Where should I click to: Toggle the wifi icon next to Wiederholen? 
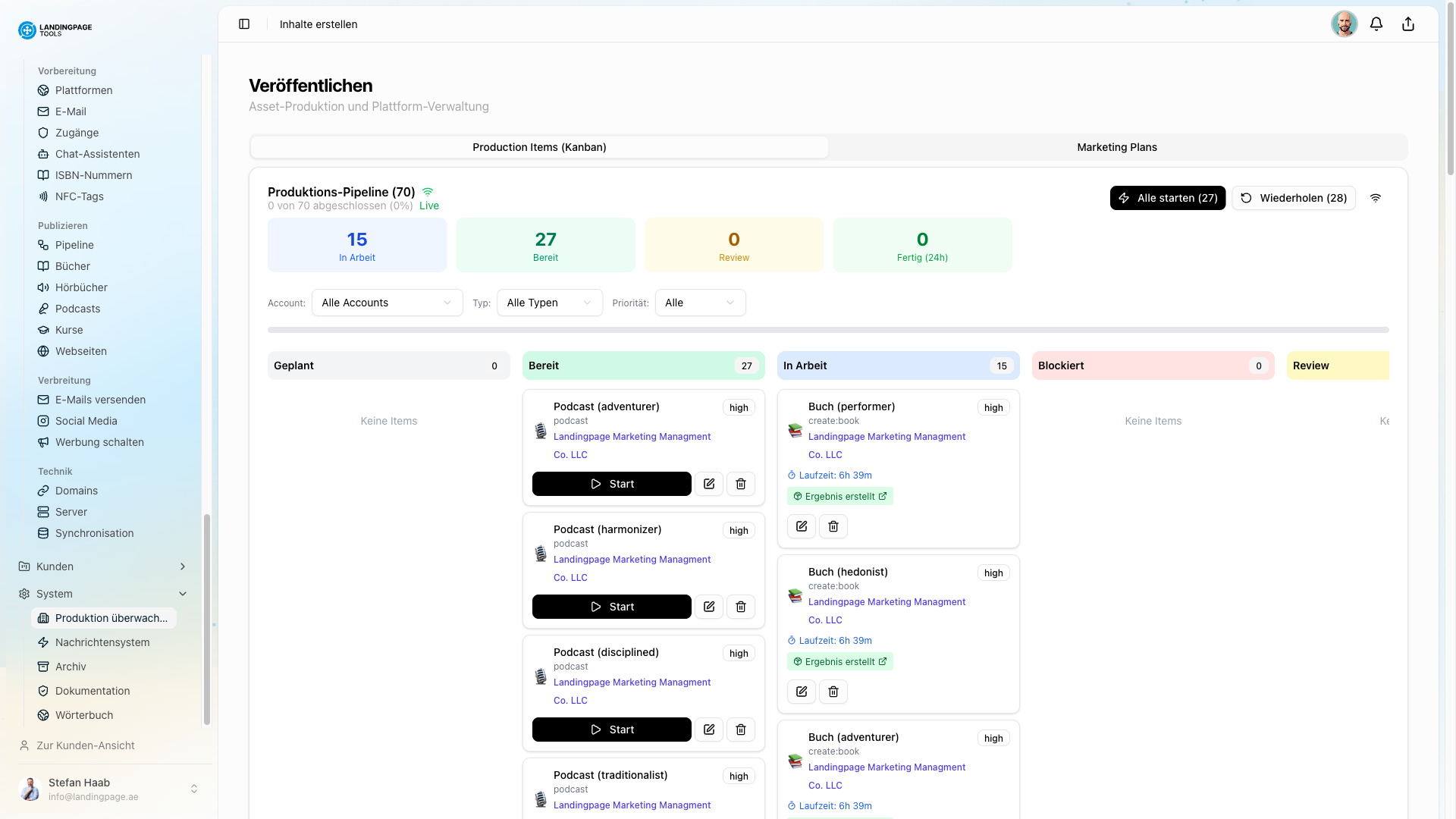tap(1376, 198)
